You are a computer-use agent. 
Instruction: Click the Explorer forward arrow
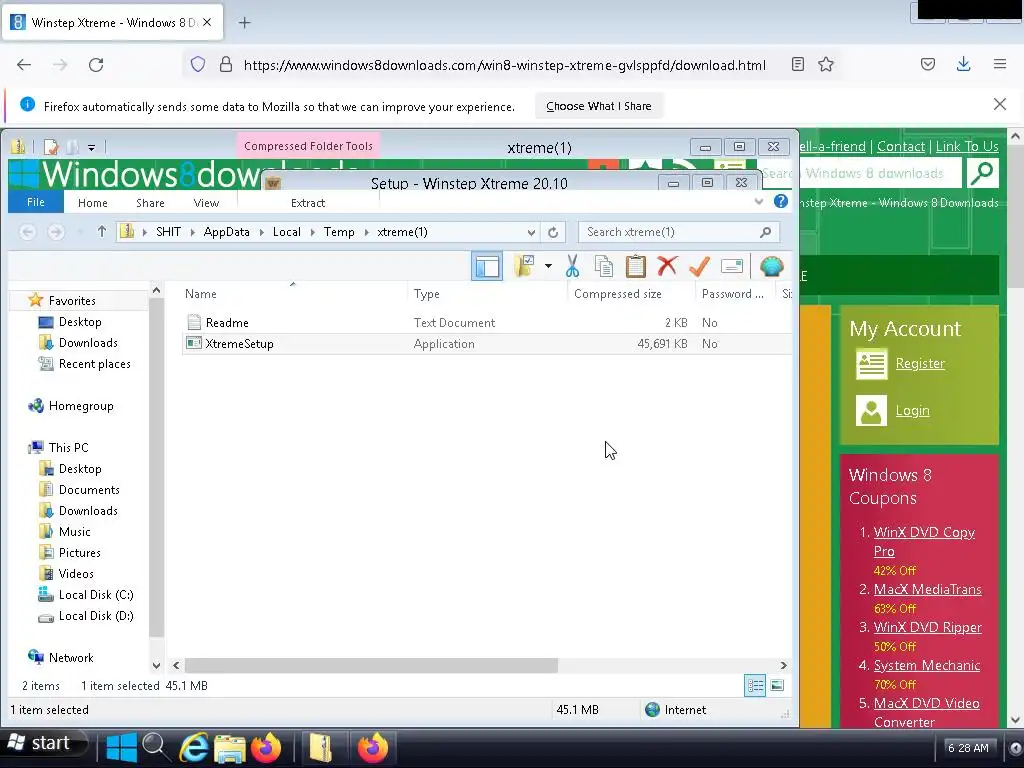point(56,232)
